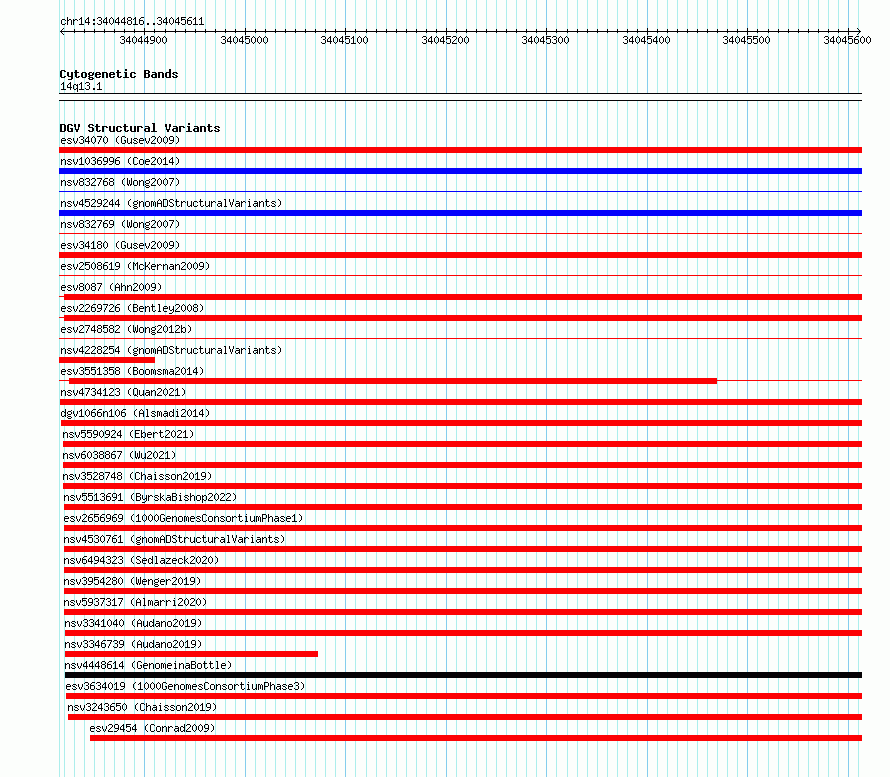
Task: Click the 14q13.1 band label
Action: (x=81, y=86)
